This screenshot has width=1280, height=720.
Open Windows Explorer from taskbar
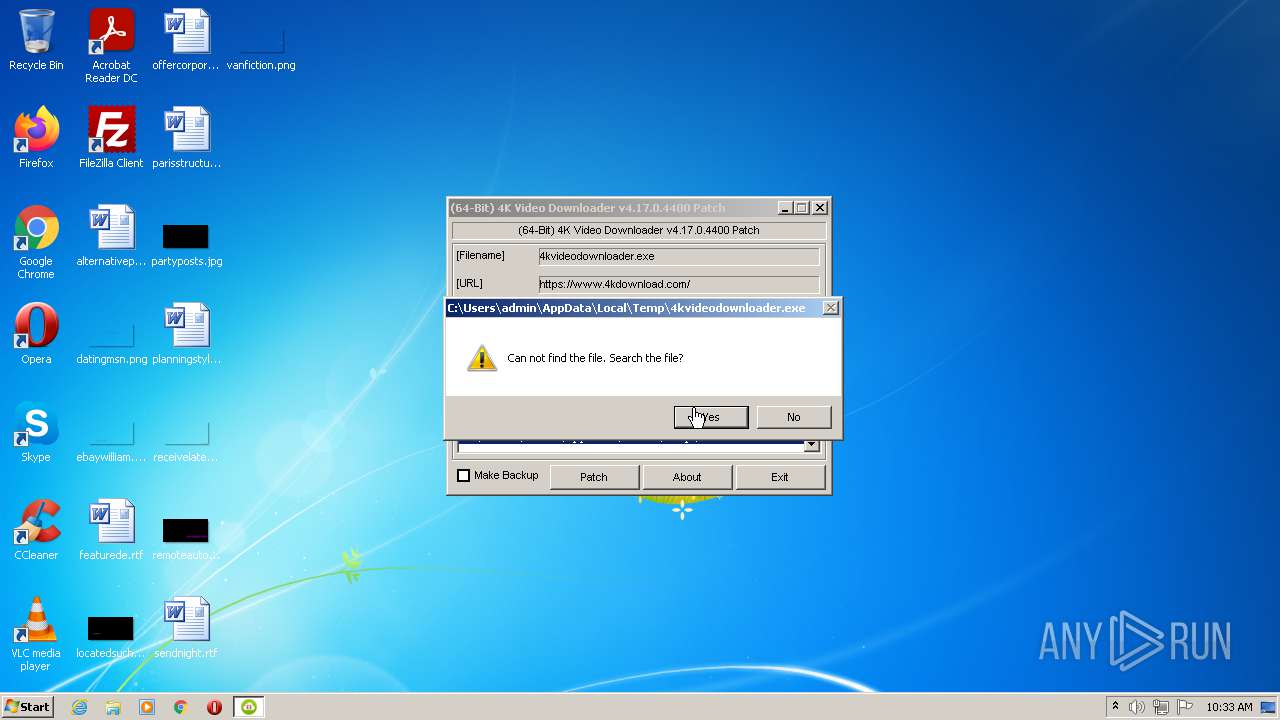pyautogui.click(x=113, y=707)
